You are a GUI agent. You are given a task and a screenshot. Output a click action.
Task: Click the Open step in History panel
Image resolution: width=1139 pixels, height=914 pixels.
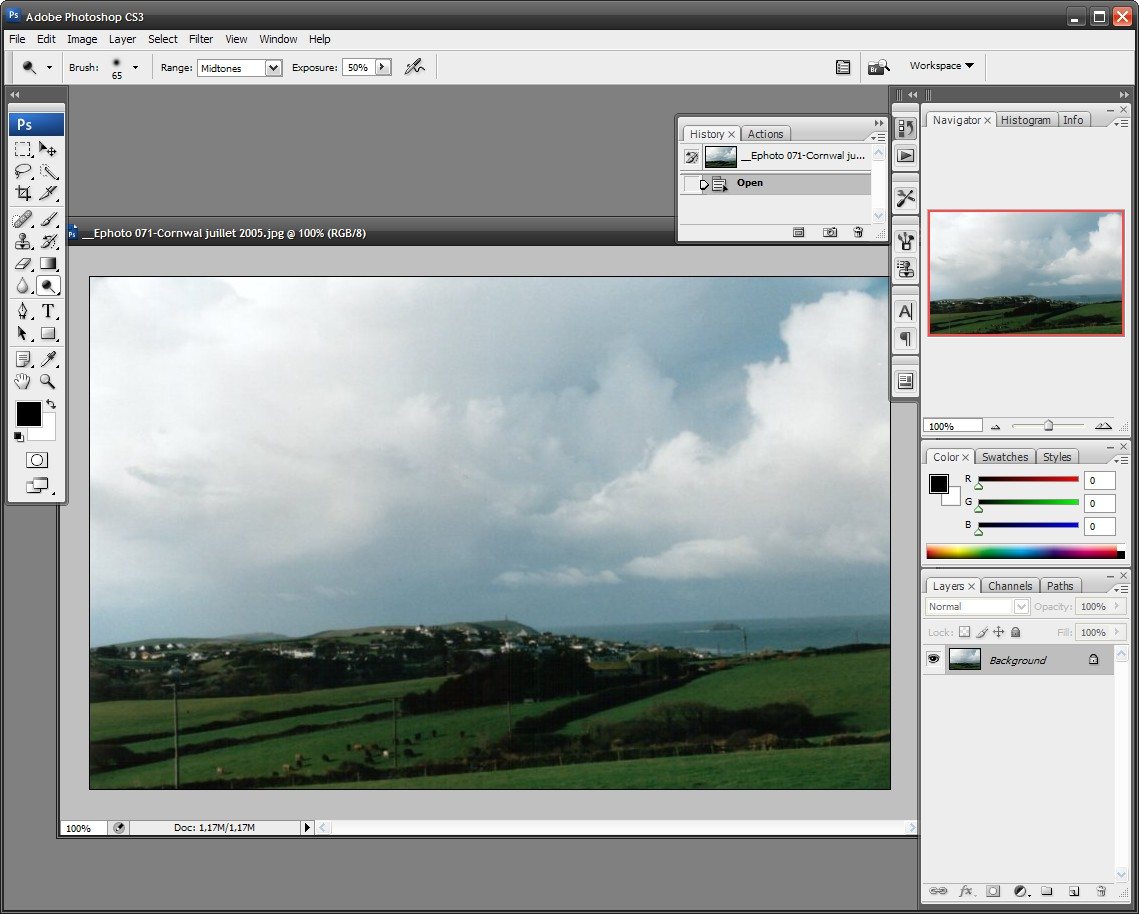[750, 183]
